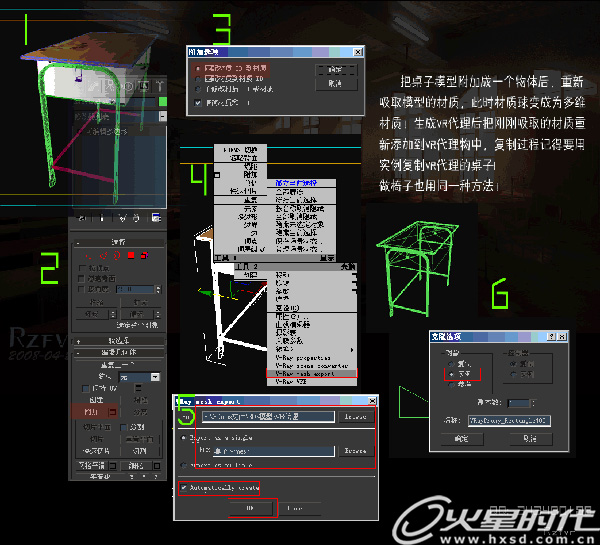Toggle Automatically create proxies checkbox
Image resolution: width=600 pixels, height=545 pixels.
(184, 488)
